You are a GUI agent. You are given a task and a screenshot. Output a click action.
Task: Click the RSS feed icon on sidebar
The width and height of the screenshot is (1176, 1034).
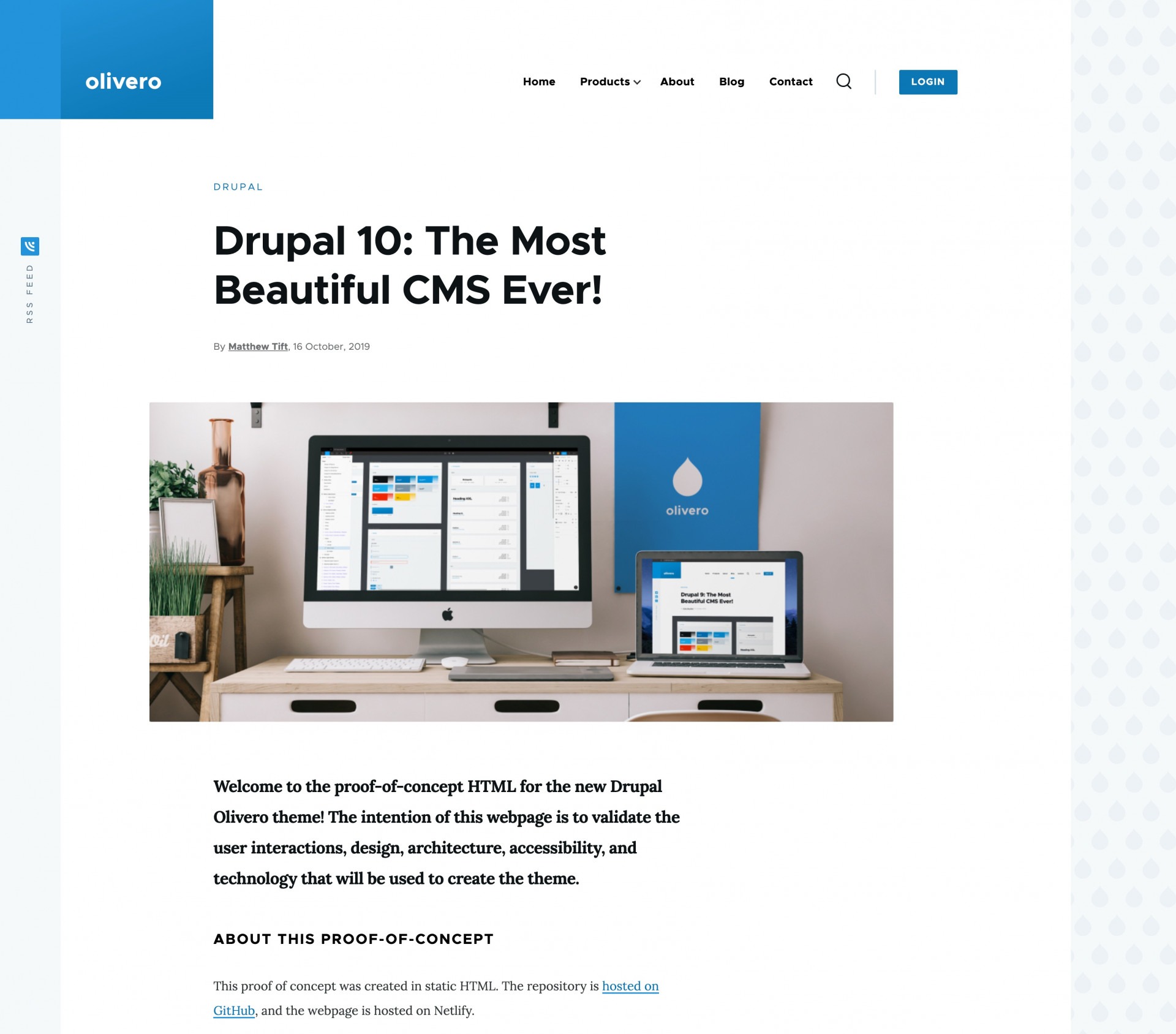tap(30, 246)
